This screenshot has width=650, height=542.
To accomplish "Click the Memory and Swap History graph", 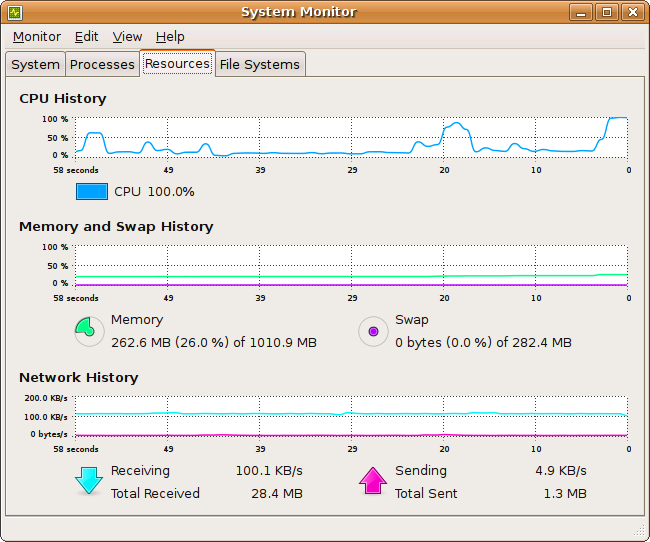I will 350,265.
